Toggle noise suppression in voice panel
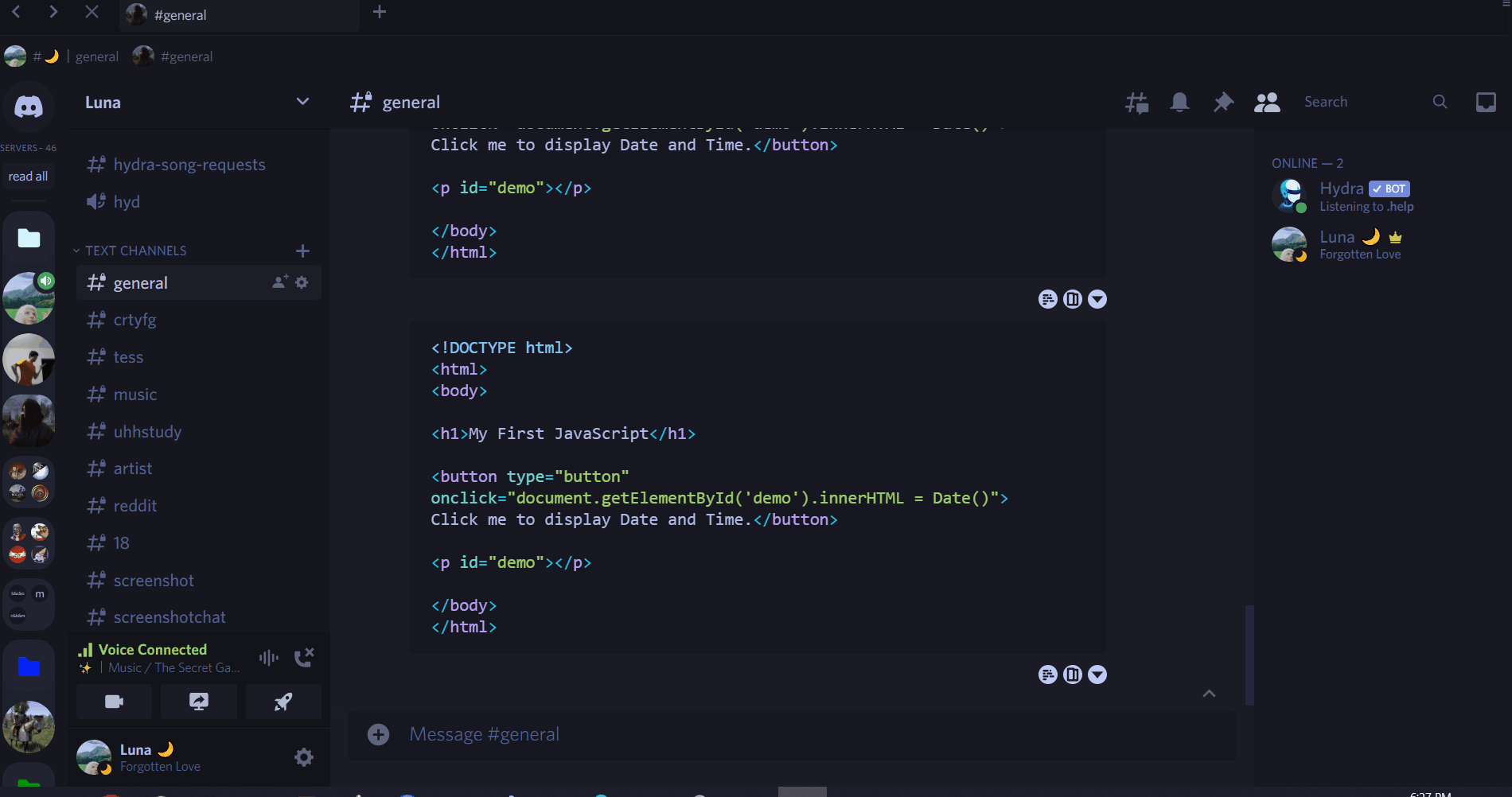This screenshot has height=797, width=1512. click(268, 657)
